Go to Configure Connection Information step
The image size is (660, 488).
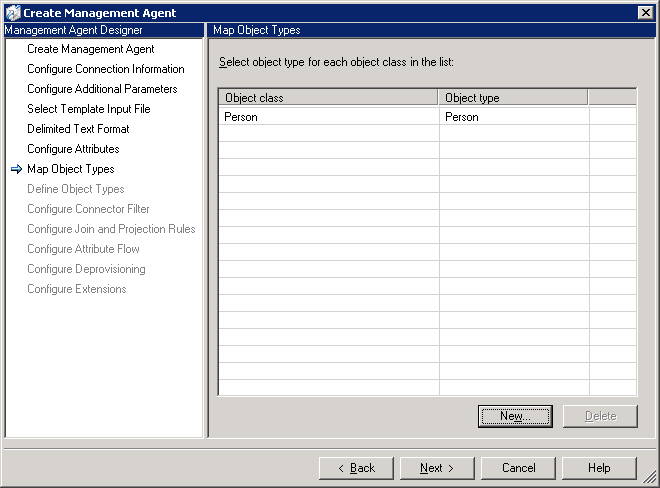[x=106, y=69]
